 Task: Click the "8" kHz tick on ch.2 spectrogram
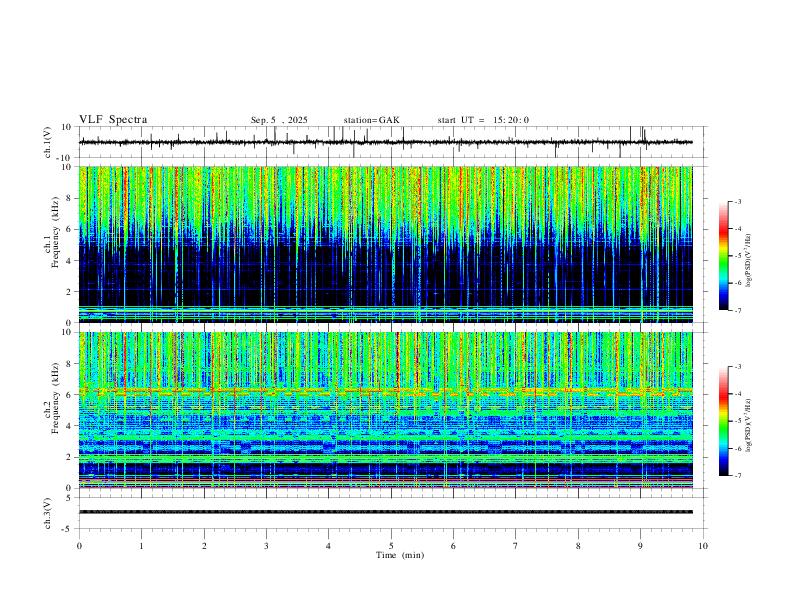[70, 363]
